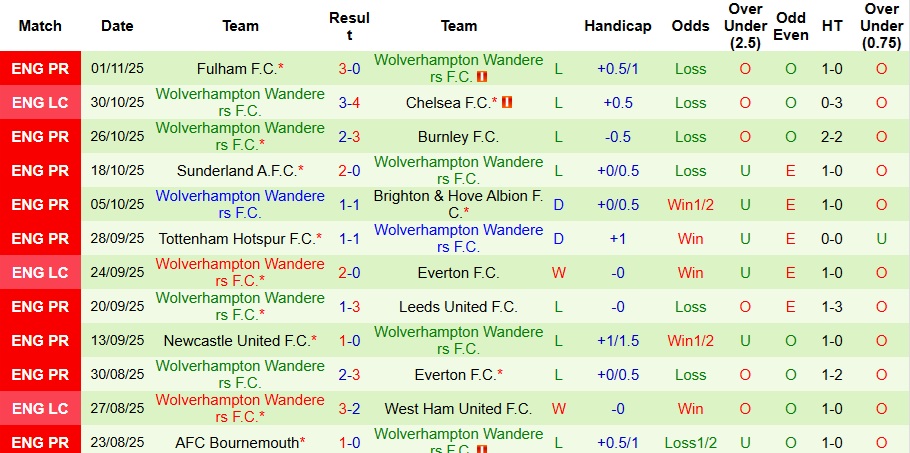Open Burnley F.C. team link
The image size is (910, 453).
coord(458,137)
